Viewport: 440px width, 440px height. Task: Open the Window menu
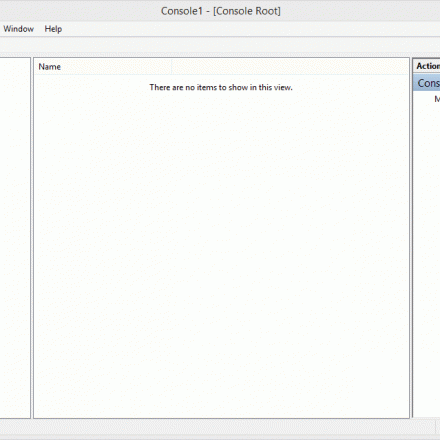(x=18, y=29)
